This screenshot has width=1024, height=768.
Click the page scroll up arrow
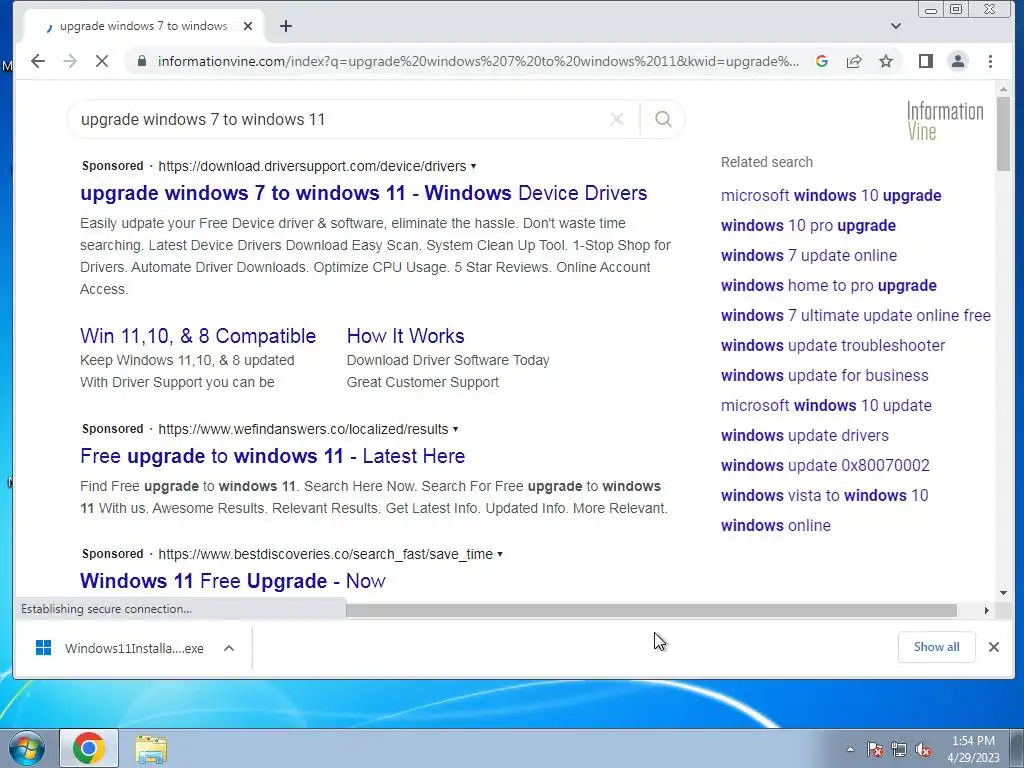tap(1004, 88)
